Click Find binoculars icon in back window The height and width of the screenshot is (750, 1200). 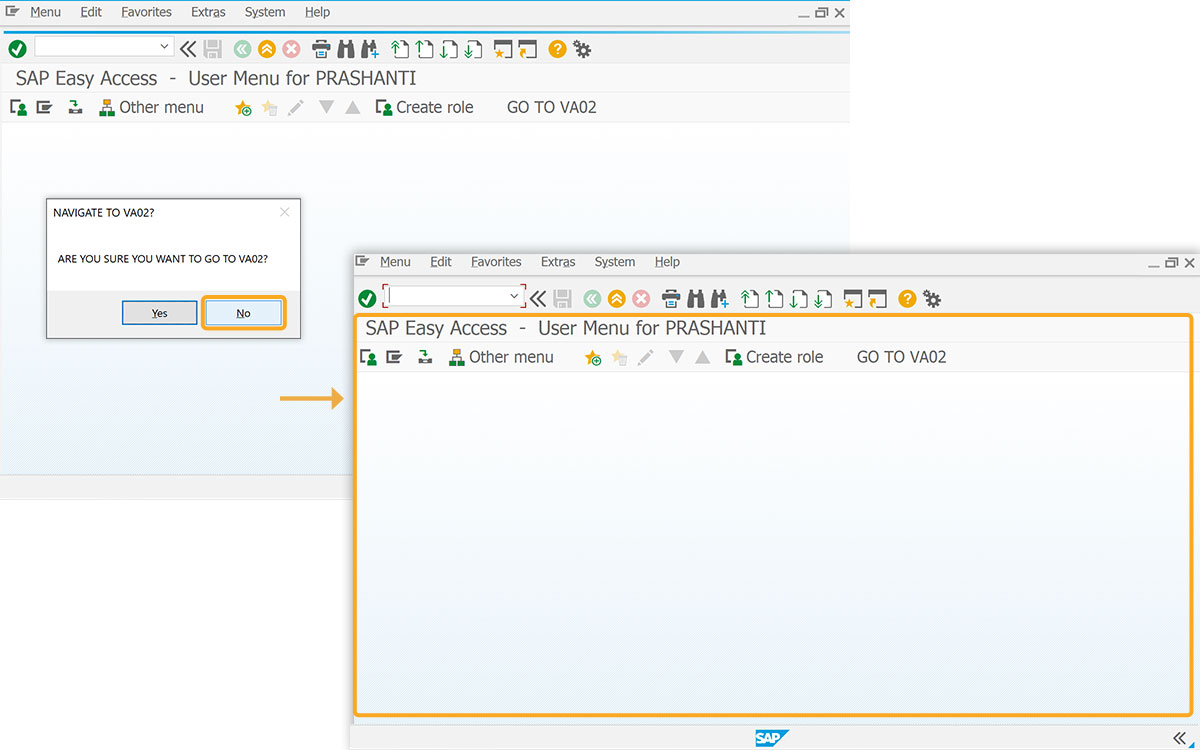[346, 48]
